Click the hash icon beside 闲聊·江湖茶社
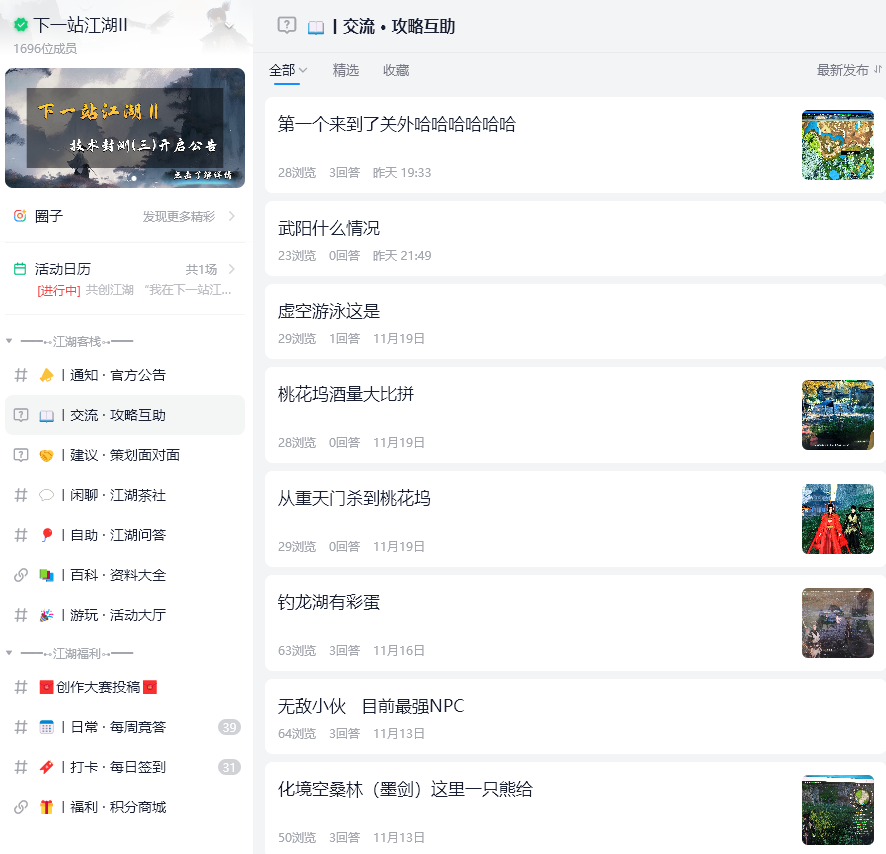 [x=20, y=495]
